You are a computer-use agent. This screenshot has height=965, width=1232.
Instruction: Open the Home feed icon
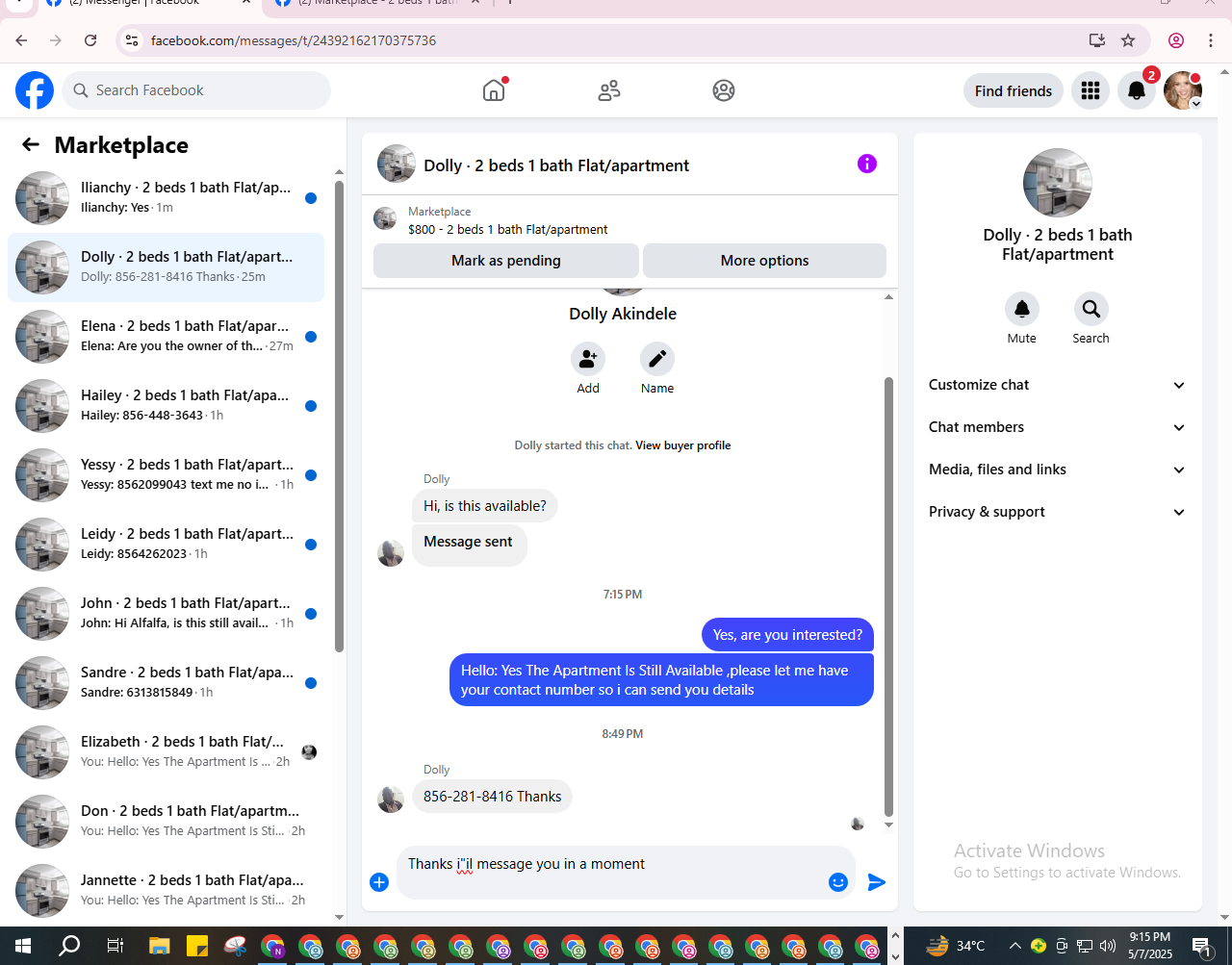coord(494,90)
